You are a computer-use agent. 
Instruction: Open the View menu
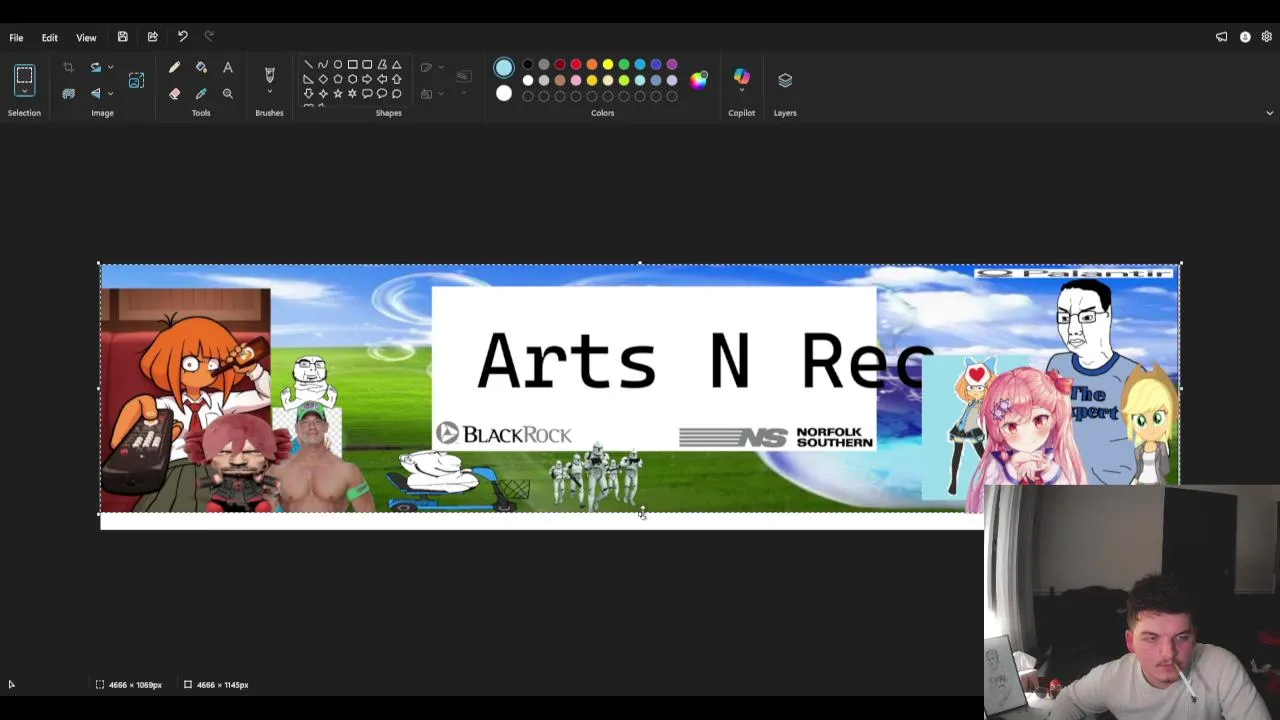click(86, 38)
